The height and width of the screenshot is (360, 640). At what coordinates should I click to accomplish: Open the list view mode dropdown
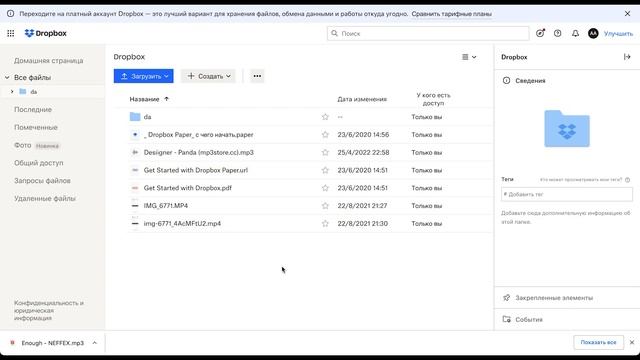click(469, 57)
